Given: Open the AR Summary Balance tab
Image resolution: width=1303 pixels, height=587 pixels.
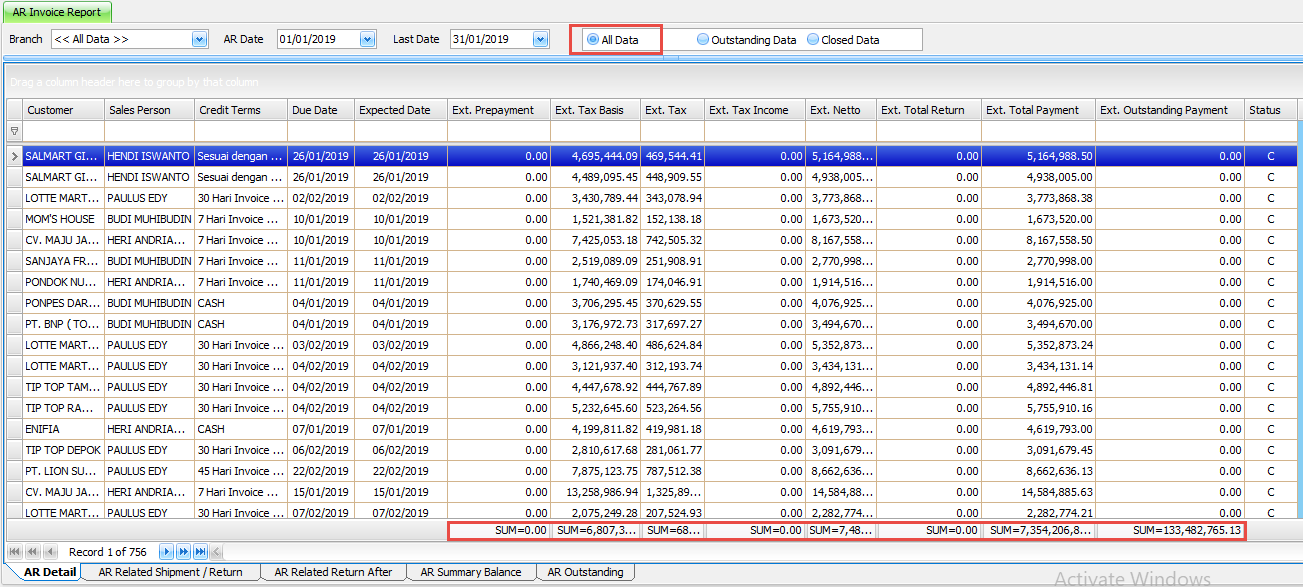Looking at the screenshot, I should 471,572.
